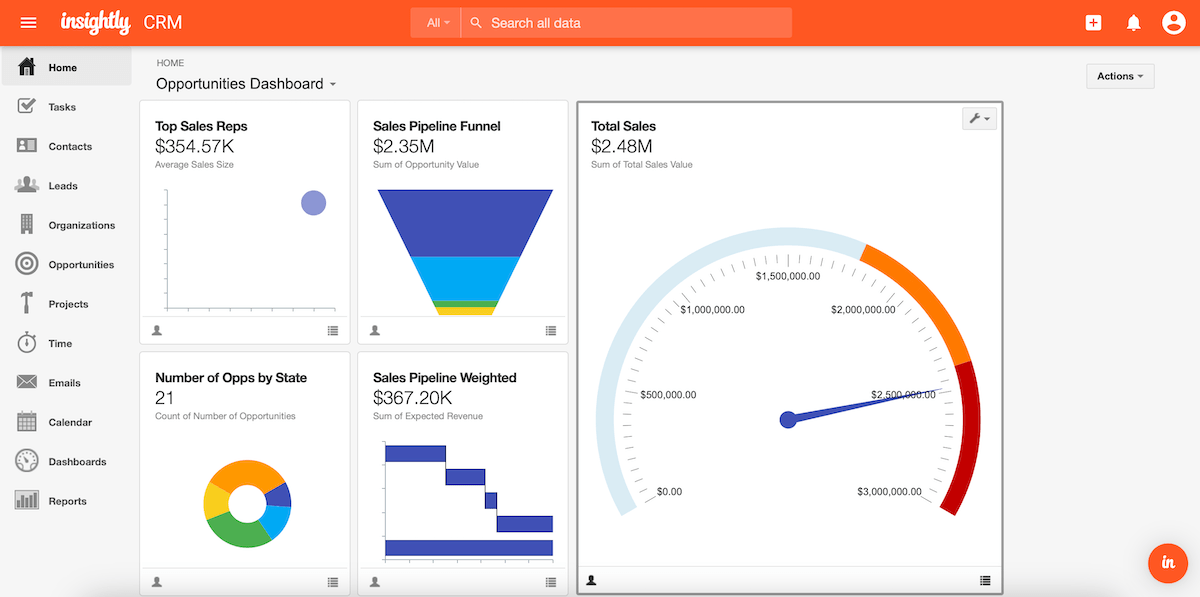Image resolution: width=1200 pixels, height=597 pixels.
Task: Open the Actions dropdown
Action: coord(1119,76)
